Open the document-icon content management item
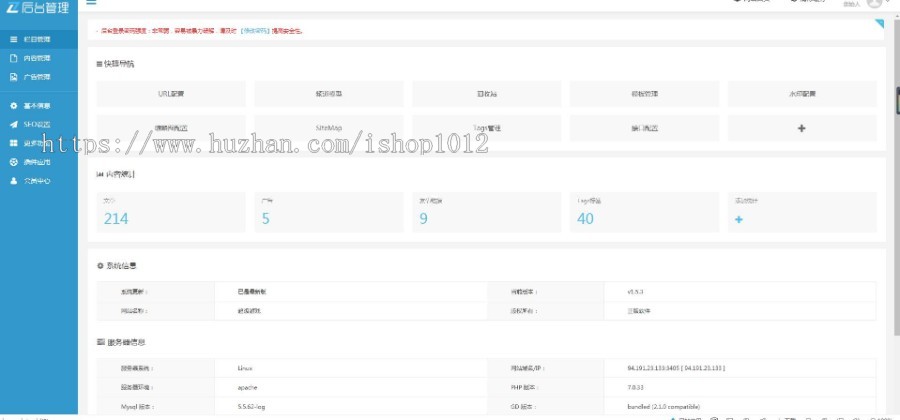 pyautogui.click(x=38, y=58)
